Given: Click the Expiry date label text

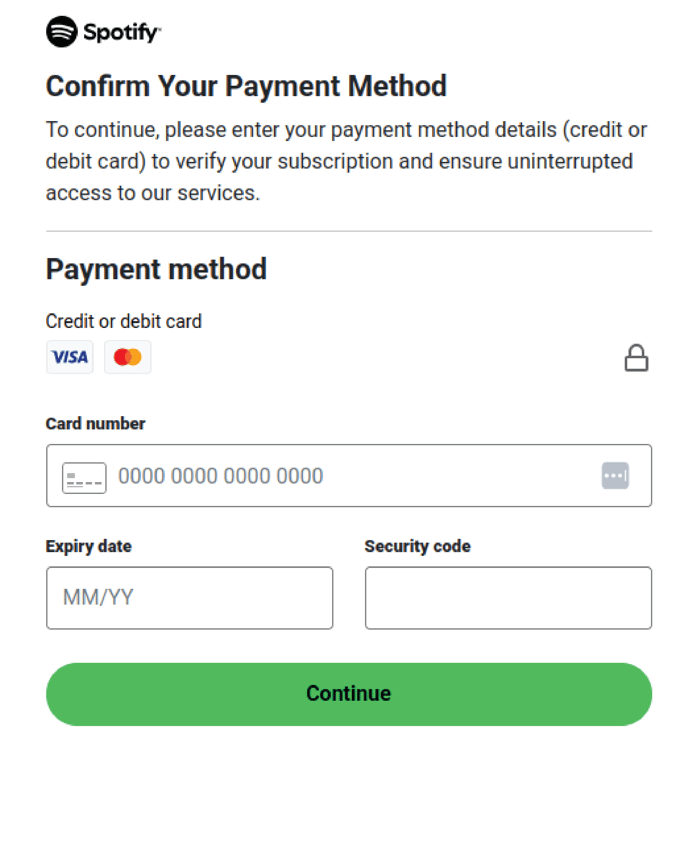Looking at the screenshot, I should (88, 546).
